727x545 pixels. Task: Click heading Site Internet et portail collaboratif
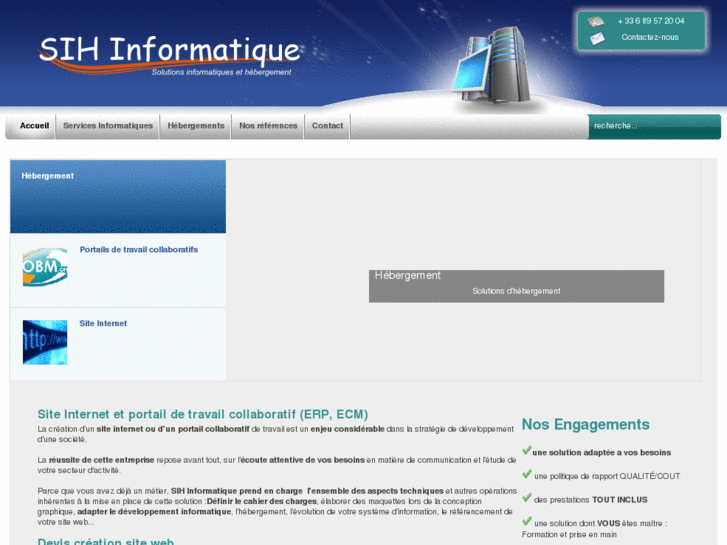click(x=203, y=414)
